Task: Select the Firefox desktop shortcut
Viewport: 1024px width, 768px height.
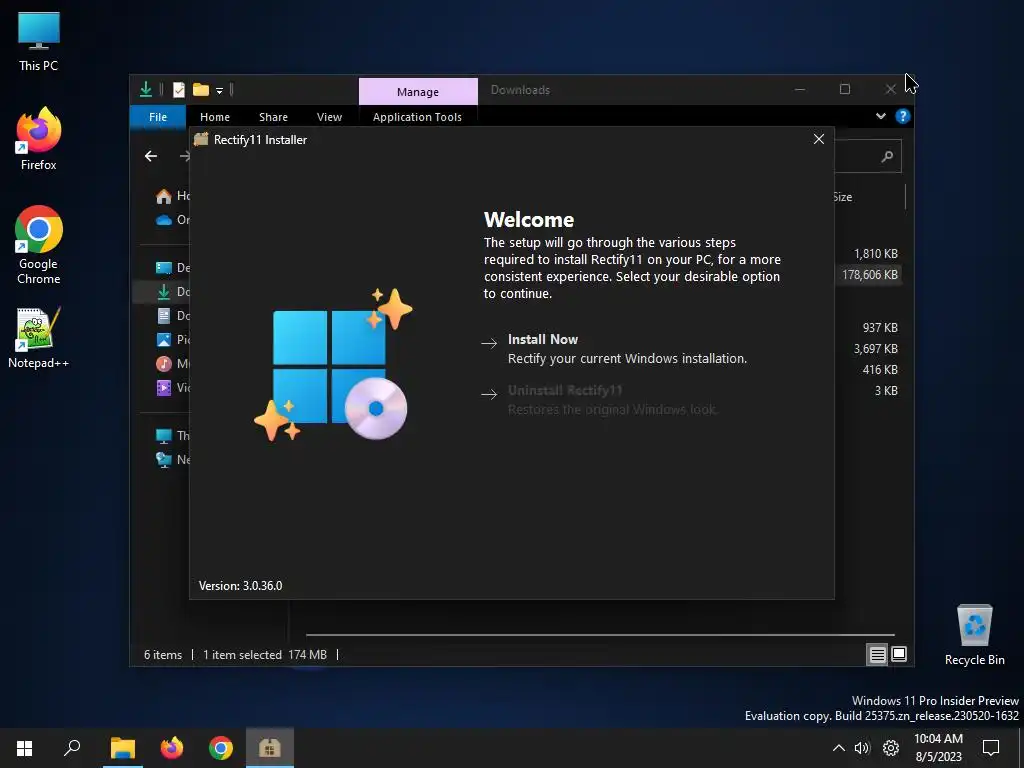Action: 39,139
